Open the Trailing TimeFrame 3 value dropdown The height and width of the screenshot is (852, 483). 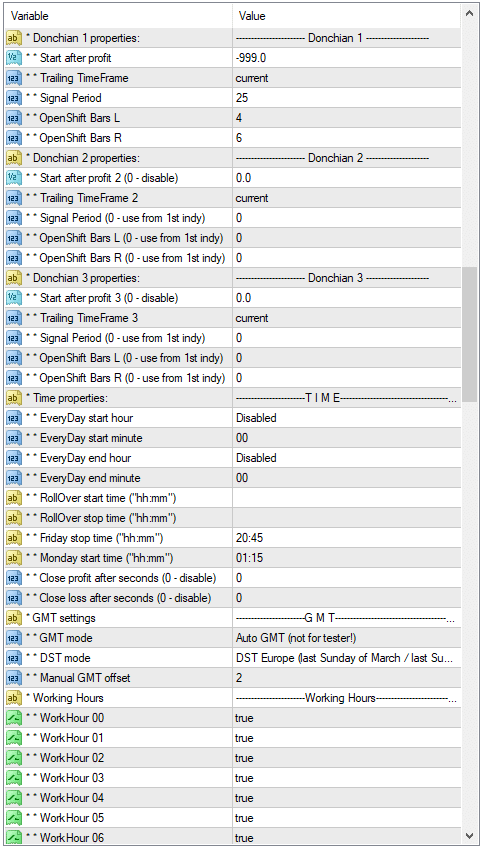(347, 318)
